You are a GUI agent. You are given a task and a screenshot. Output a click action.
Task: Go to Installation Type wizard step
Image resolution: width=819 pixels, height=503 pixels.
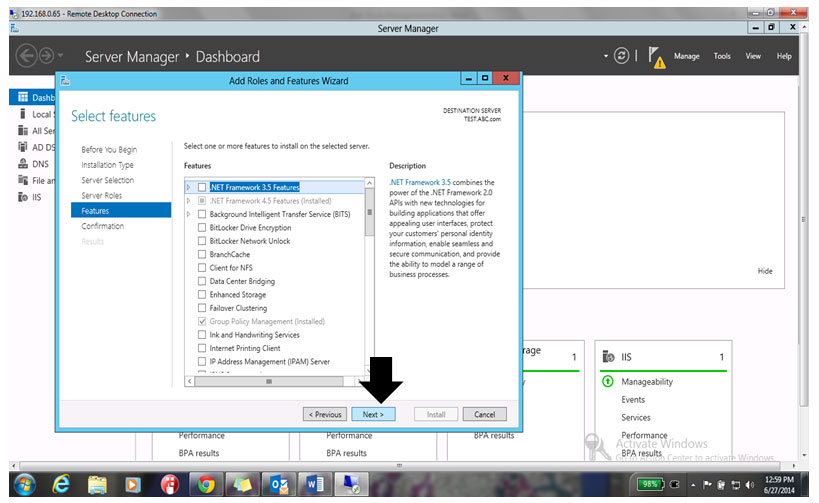[107, 165]
